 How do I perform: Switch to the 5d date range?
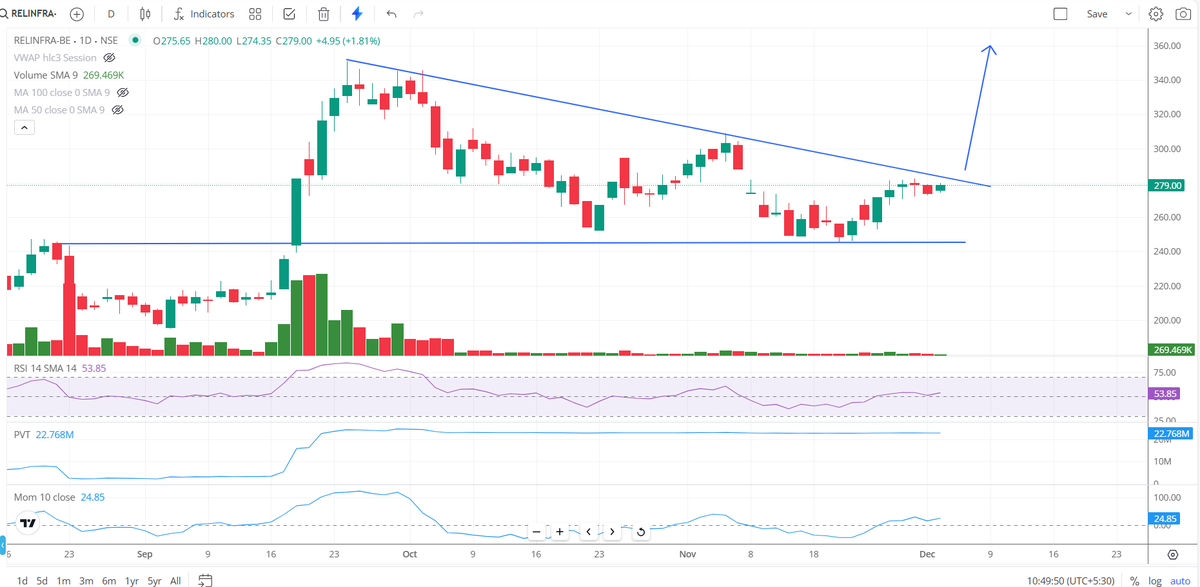tap(41, 580)
